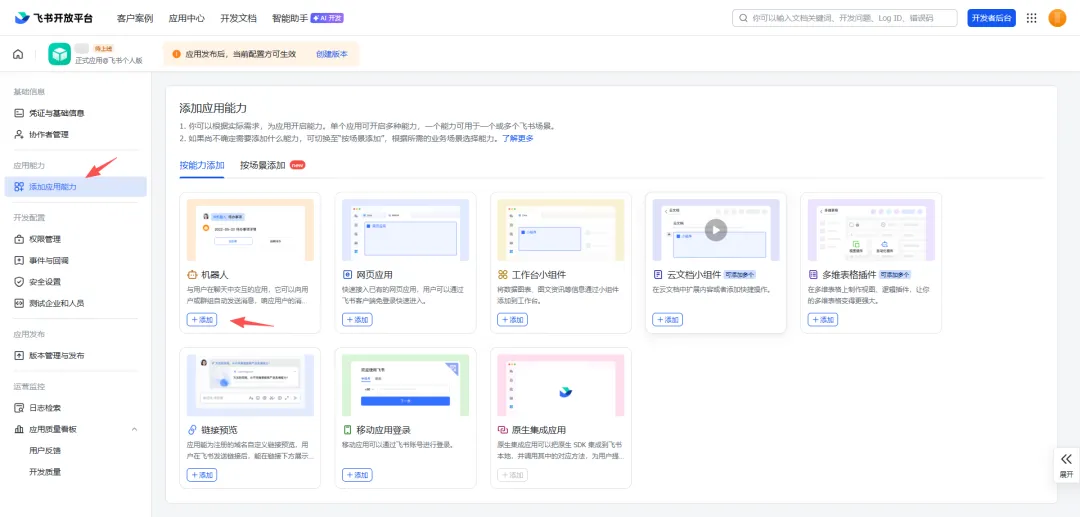Add the 云文档小组件 capability
The height and width of the screenshot is (517, 1080).
(667, 319)
